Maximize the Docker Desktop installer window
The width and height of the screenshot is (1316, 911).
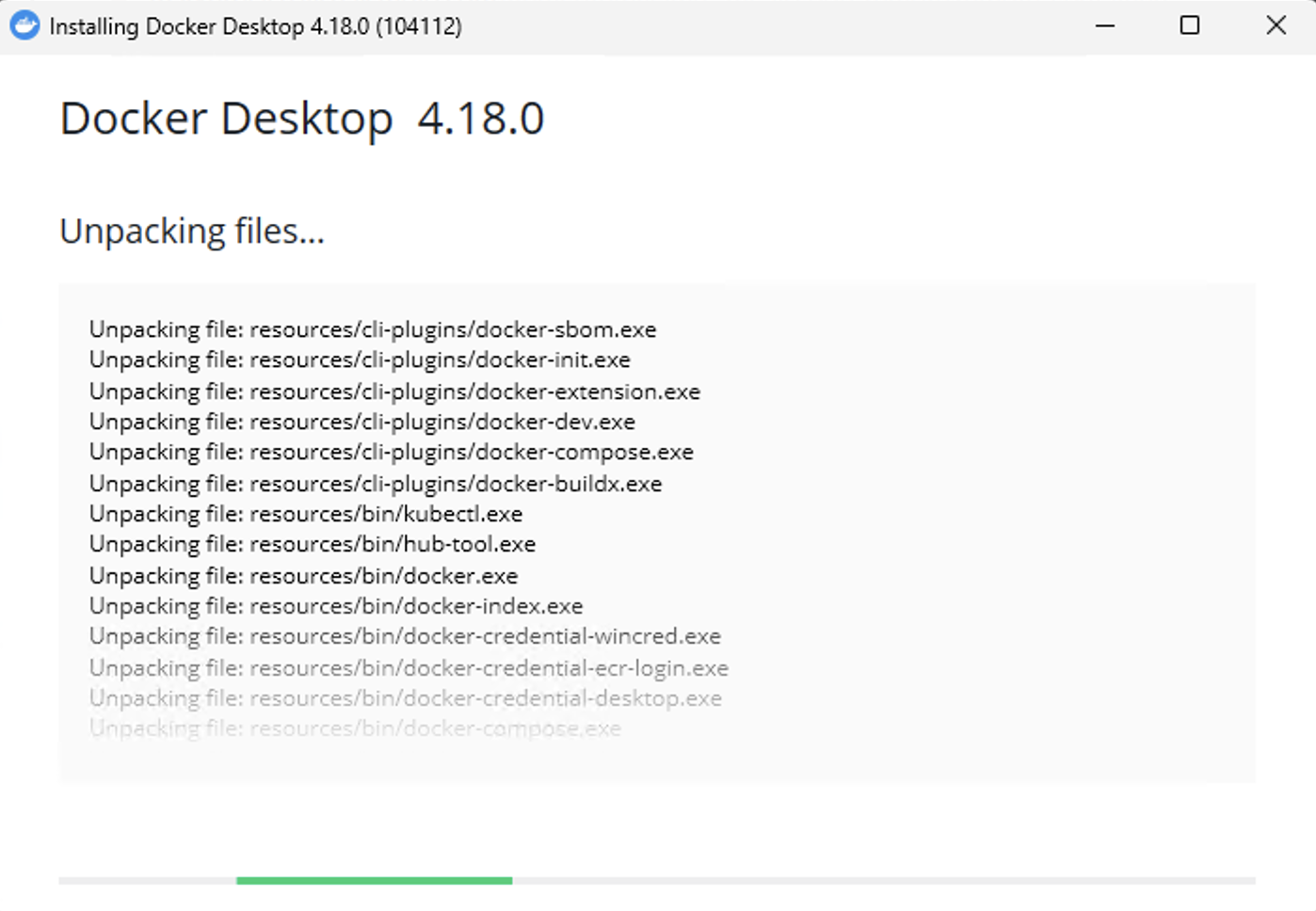coord(1190,25)
